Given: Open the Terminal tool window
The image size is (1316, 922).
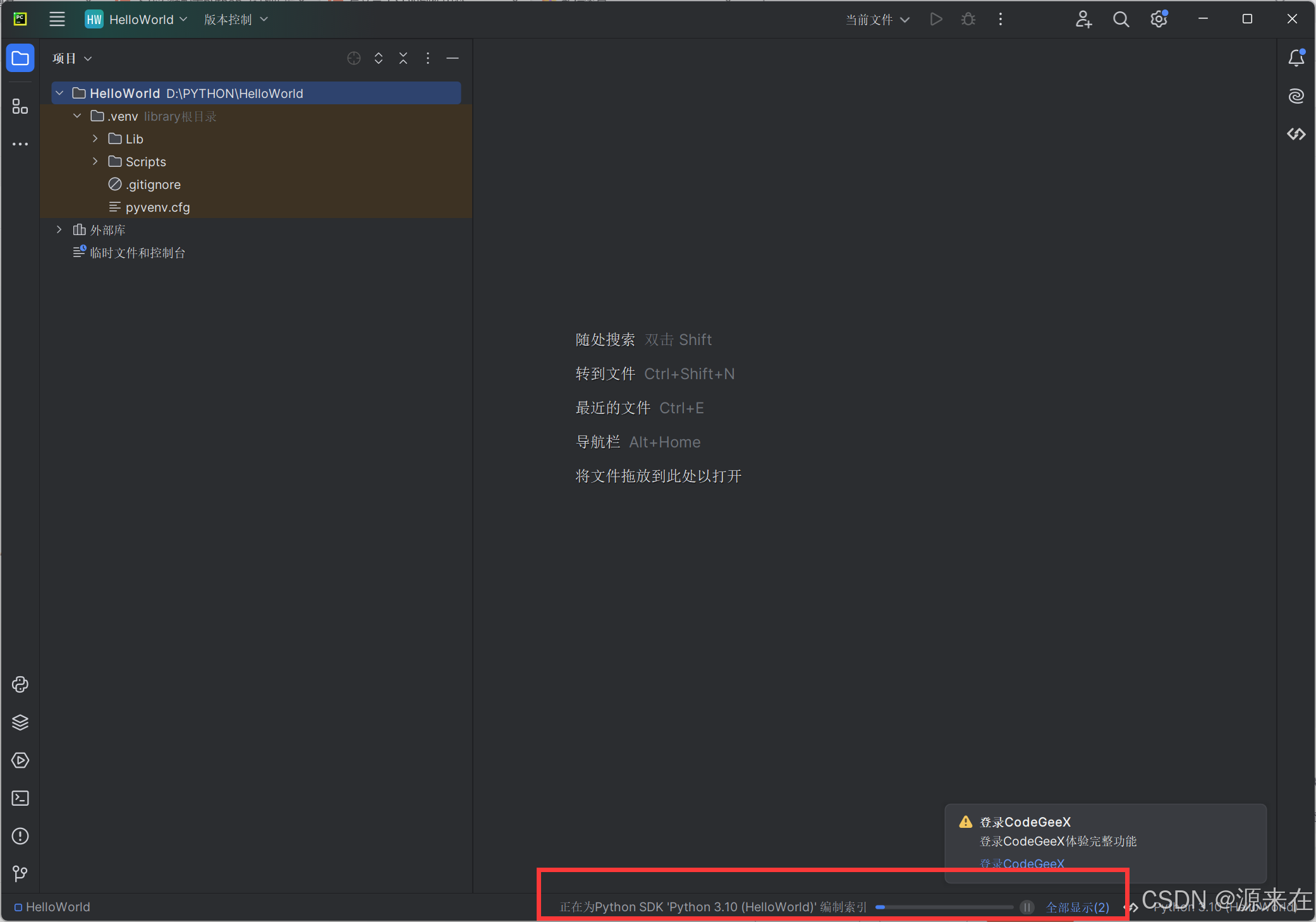Looking at the screenshot, I should (x=20, y=798).
